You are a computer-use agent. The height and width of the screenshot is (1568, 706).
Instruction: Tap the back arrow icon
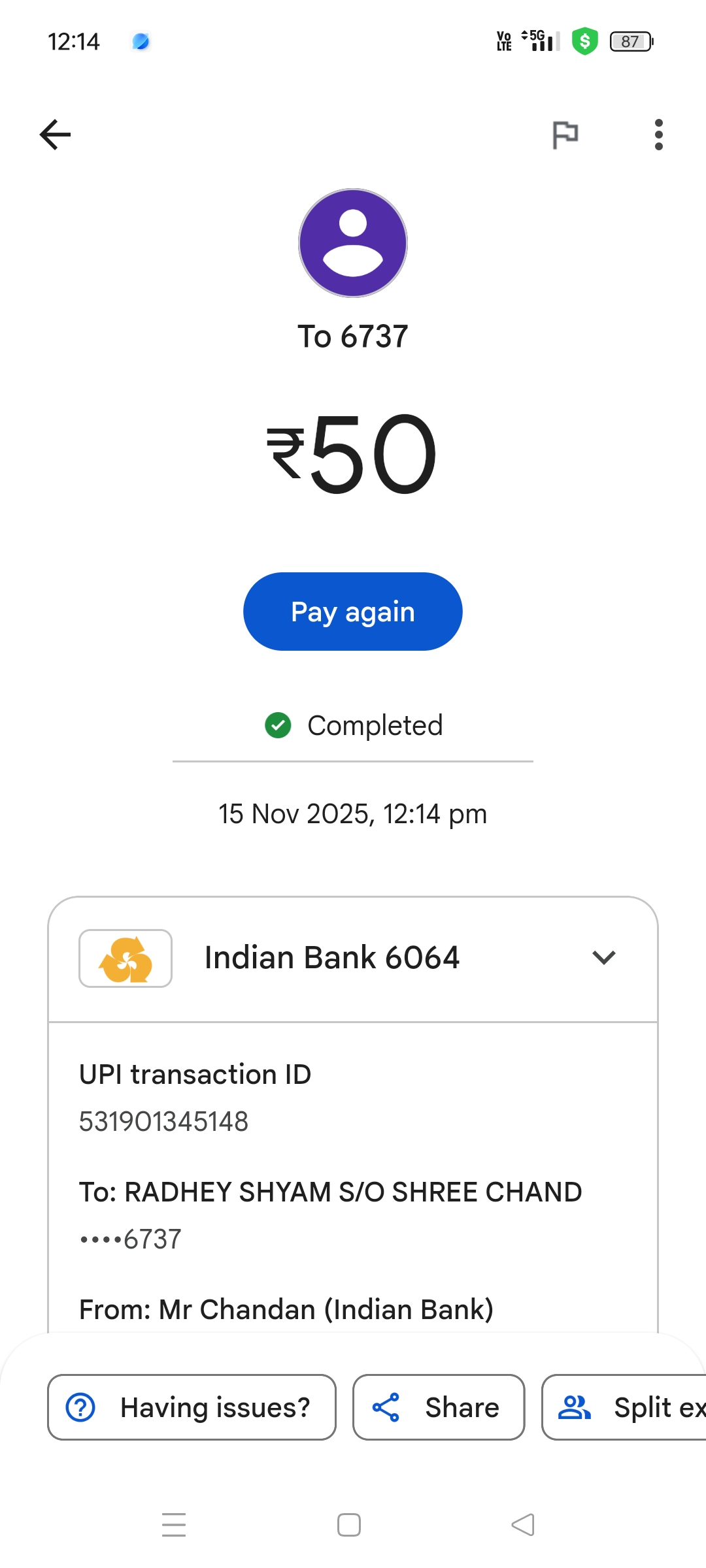(55, 135)
